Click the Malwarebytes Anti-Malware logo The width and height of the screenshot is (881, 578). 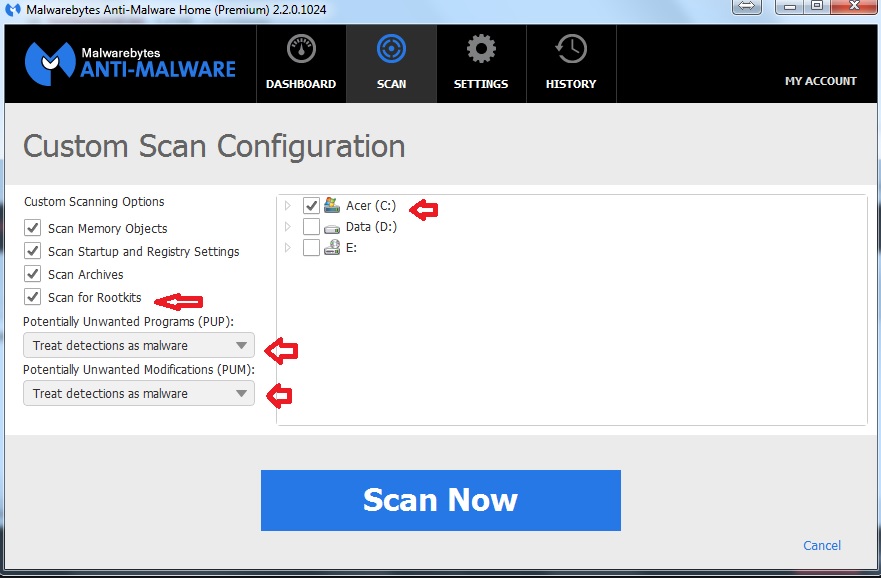point(130,62)
